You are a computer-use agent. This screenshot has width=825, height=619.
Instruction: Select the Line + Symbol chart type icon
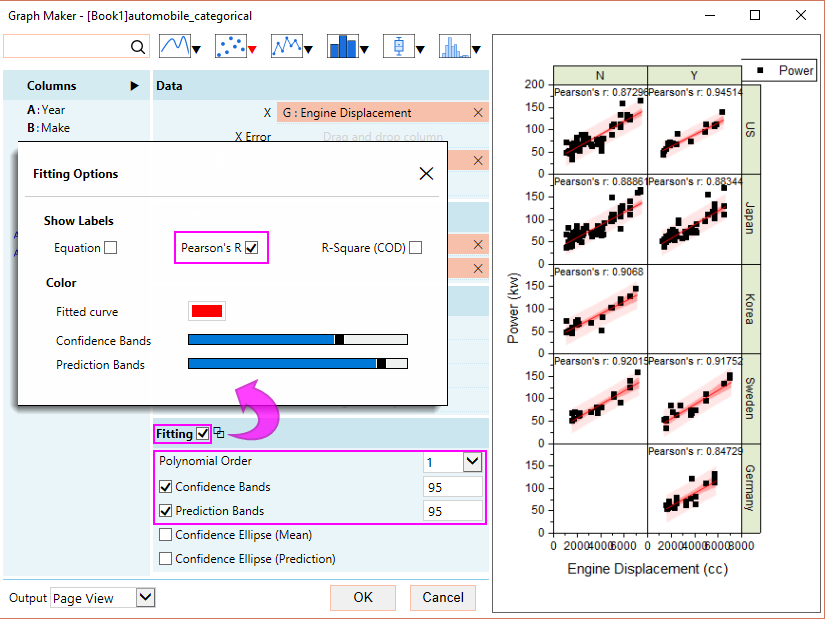285,45
